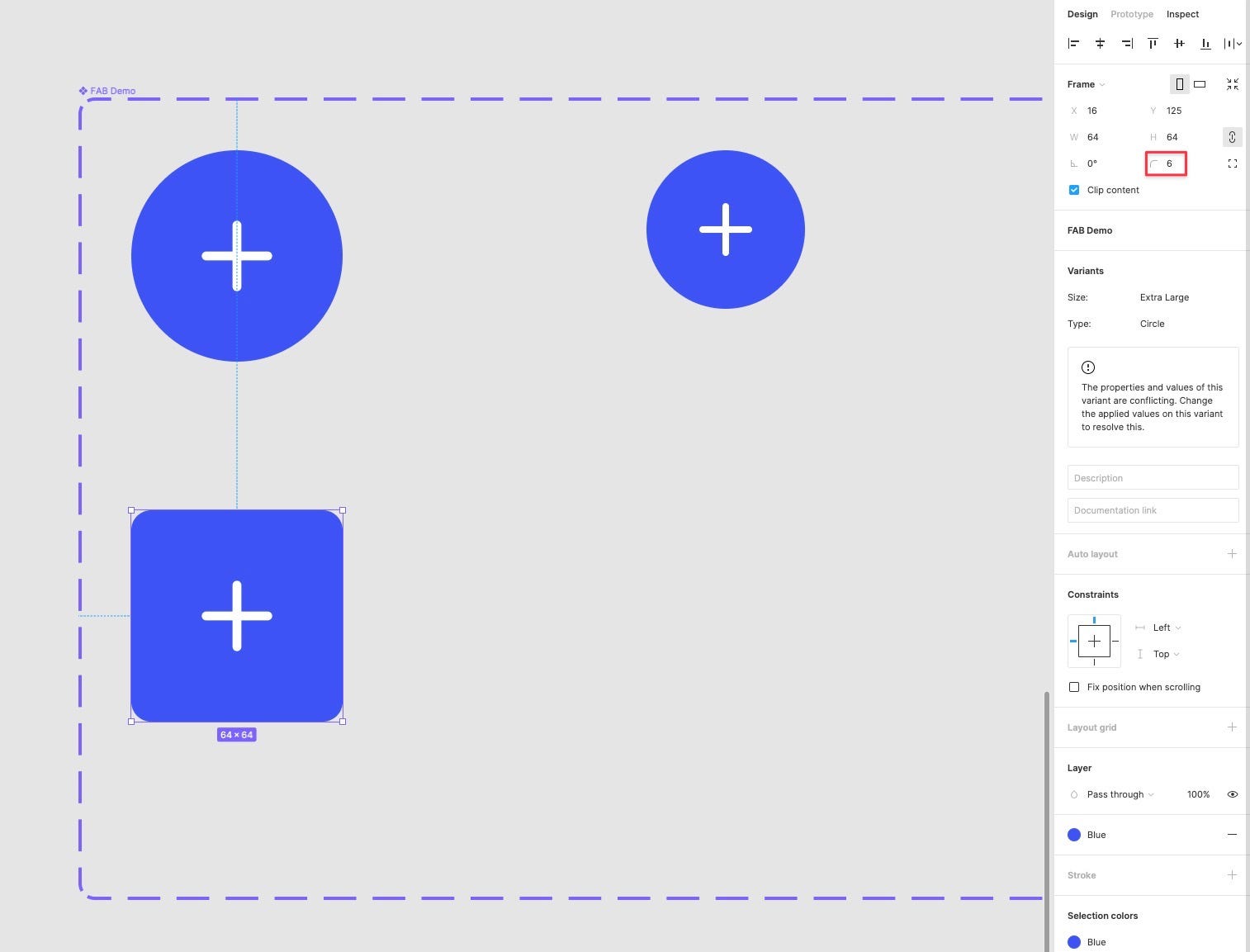Switch to the Prototype tab
This screenshot has height=952, width=1250.
1132,14
